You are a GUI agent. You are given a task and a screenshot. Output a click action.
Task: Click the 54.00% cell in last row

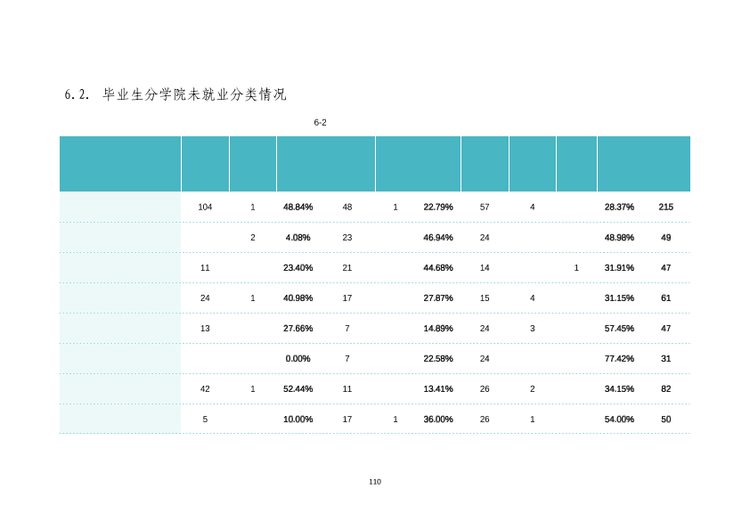point(619,419)
